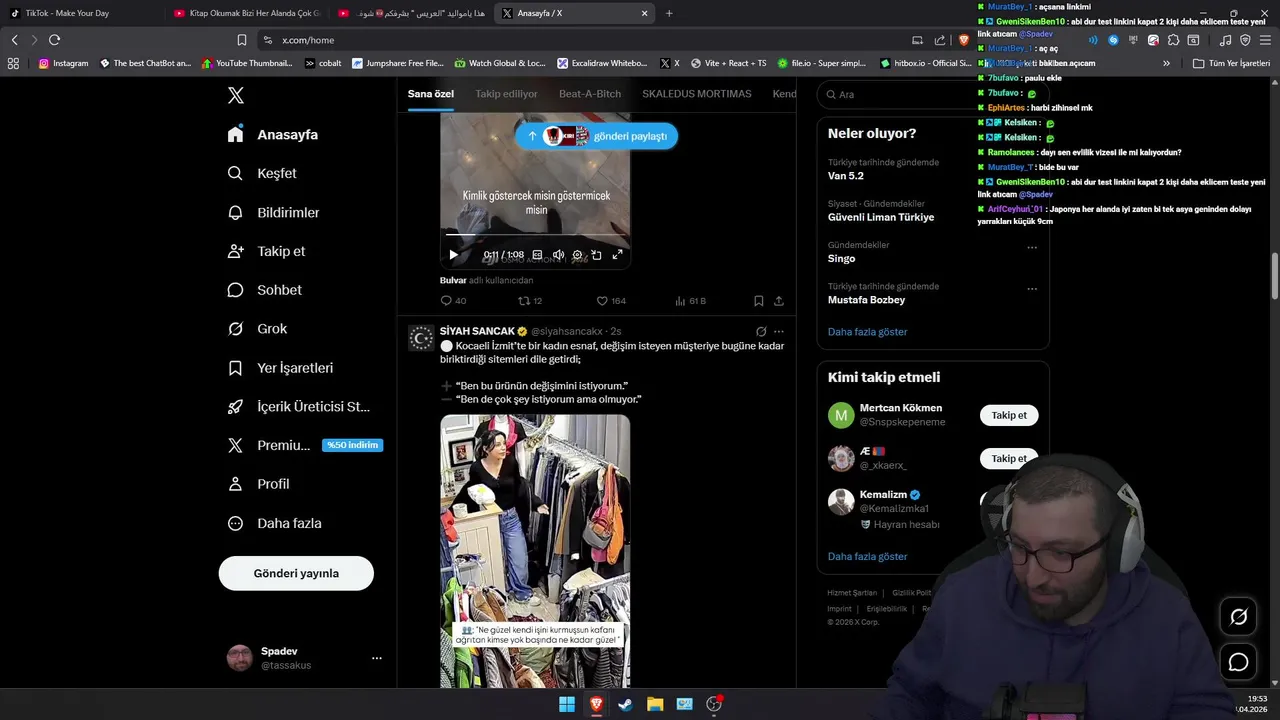Image resolution: width=1280 pixels, height=720 pixels.
Task: Follow Mertcan Kökmen with Takip et
Action: point(1009,415)
